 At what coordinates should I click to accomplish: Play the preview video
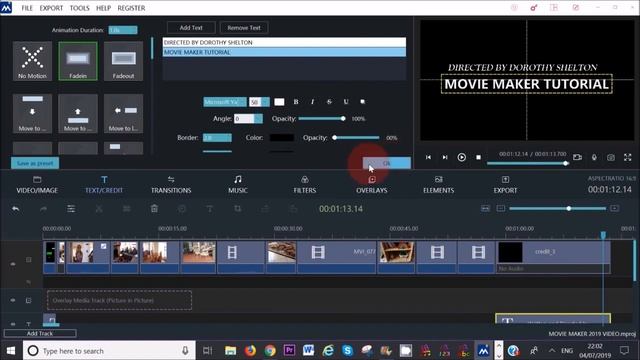[x=462, y=157]
